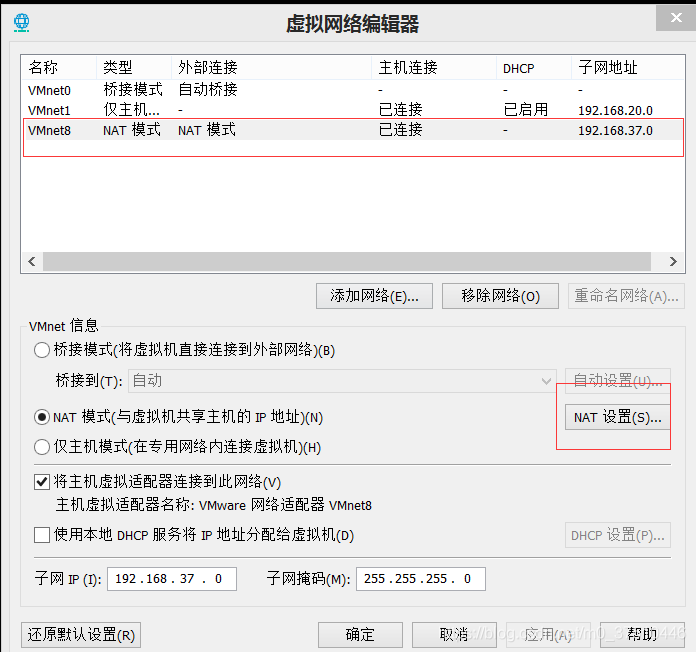
Task: Click 已启用 DHCP cell of VMnet1
Action: (x=526, y=110)
